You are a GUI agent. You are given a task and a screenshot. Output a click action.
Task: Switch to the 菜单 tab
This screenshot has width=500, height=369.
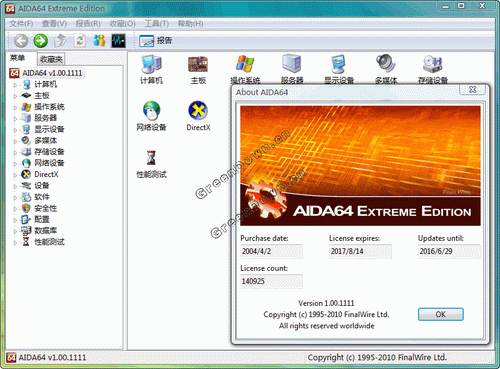tap(17, 58)
